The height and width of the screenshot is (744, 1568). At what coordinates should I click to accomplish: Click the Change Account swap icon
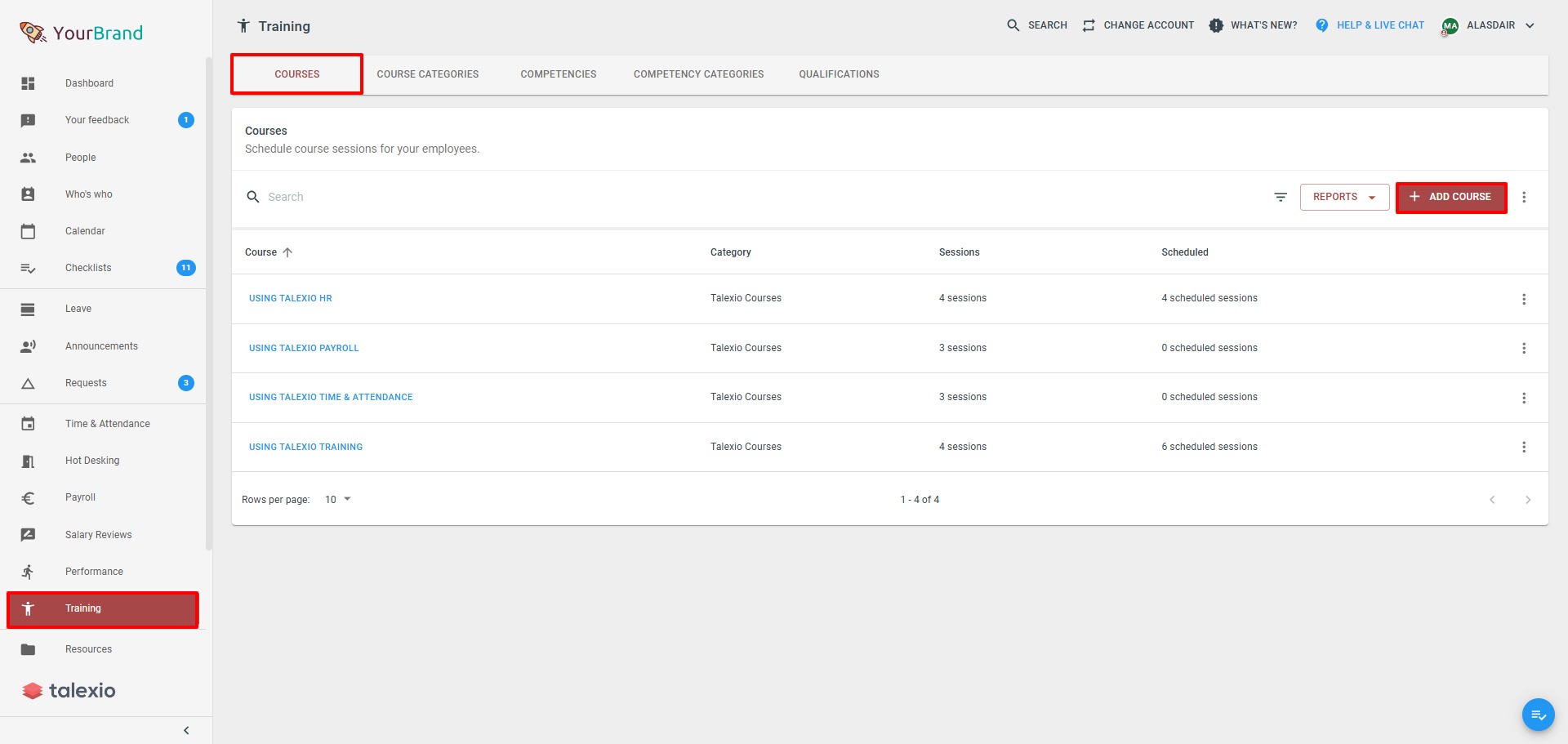click(x=1089, y=25)
